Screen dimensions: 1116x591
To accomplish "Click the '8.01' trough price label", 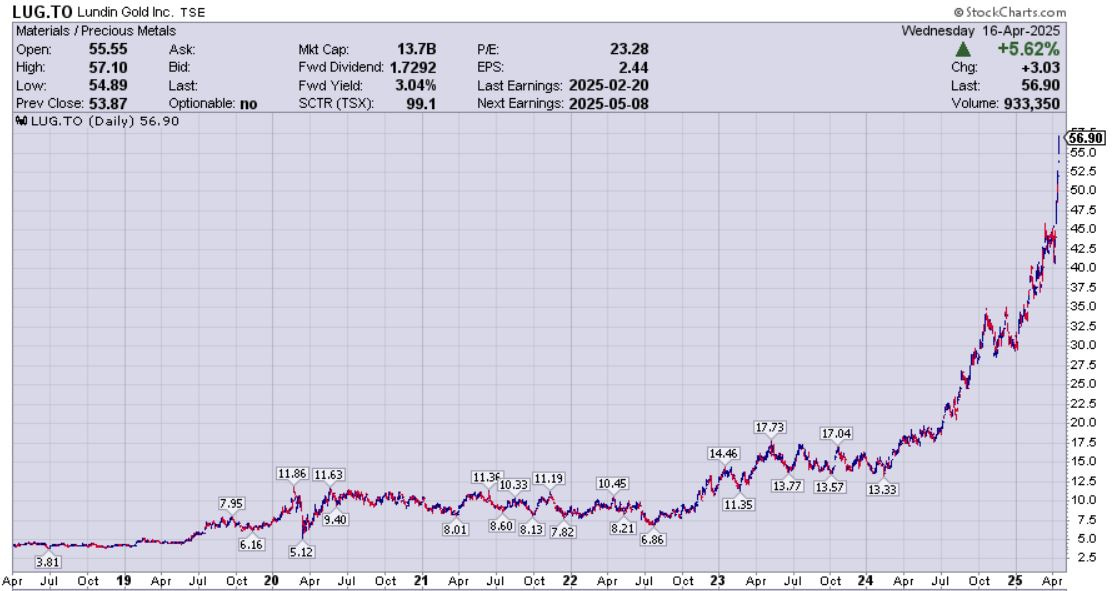I will coord(455,530).
